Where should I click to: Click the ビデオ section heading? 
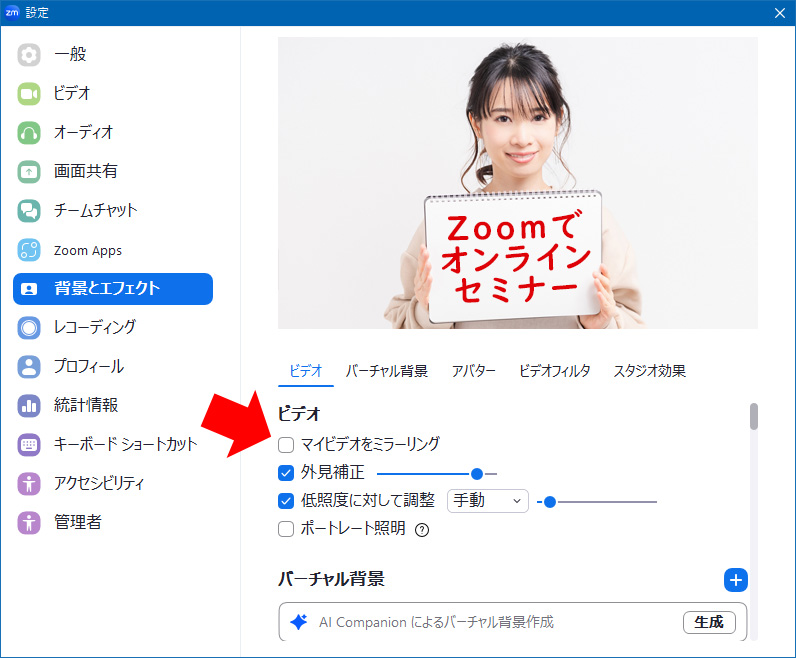point(299,414)
